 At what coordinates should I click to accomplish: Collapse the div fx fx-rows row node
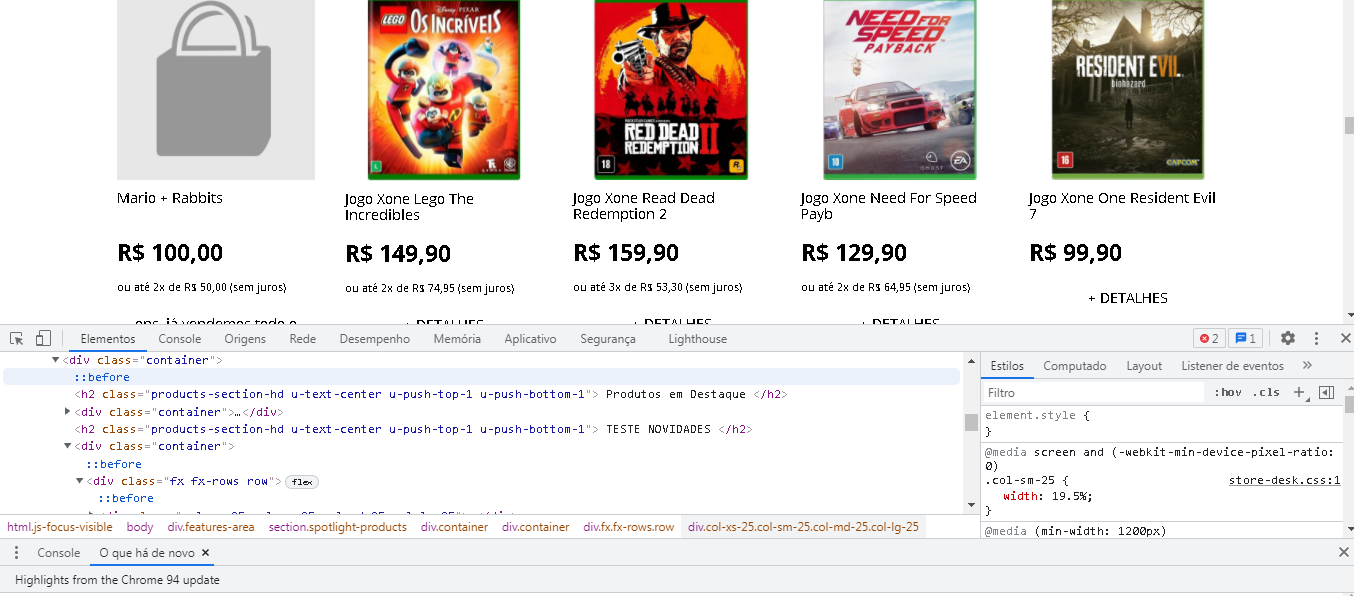80,481
